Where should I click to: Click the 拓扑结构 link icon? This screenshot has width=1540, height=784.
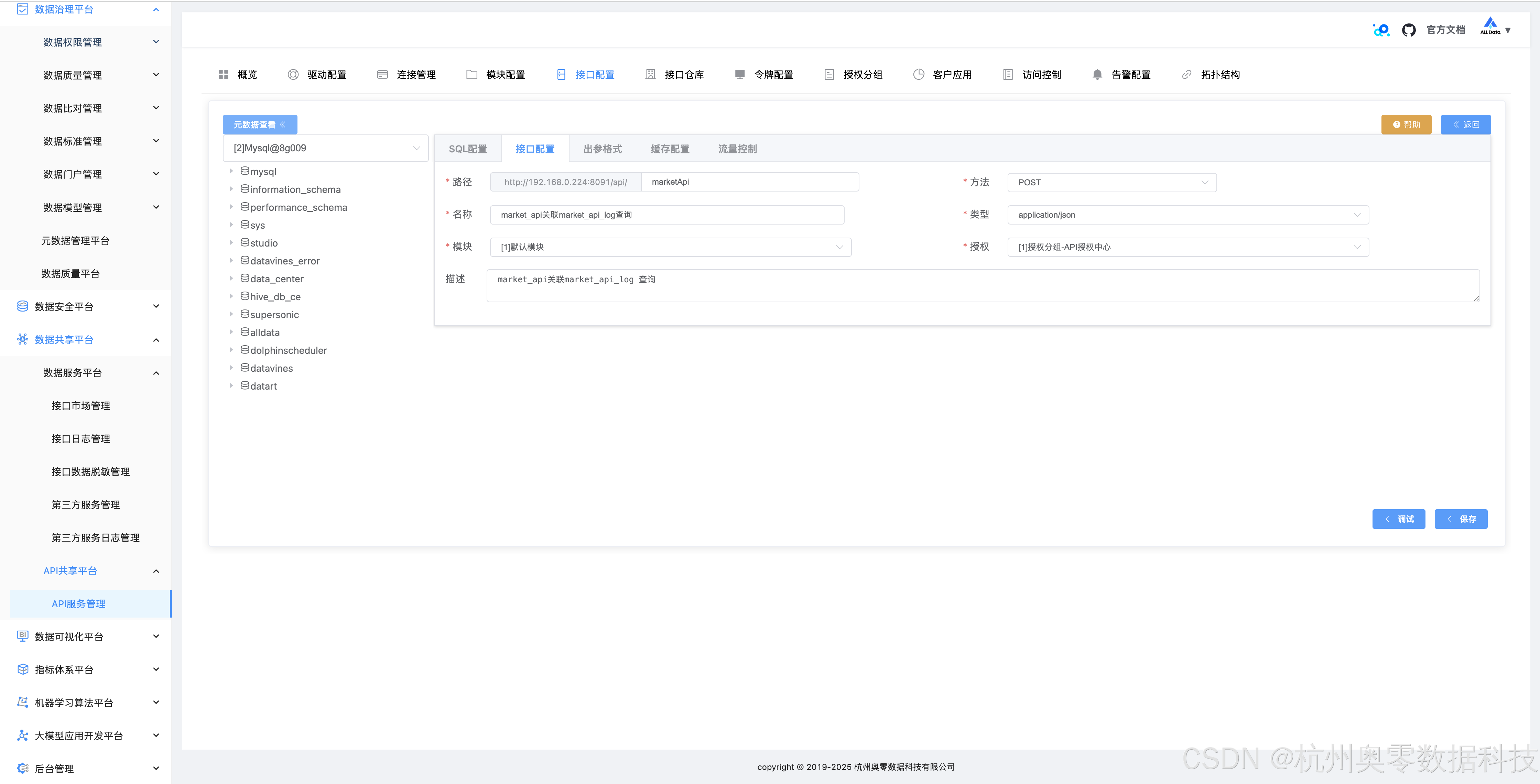(x=1187, y=75)
